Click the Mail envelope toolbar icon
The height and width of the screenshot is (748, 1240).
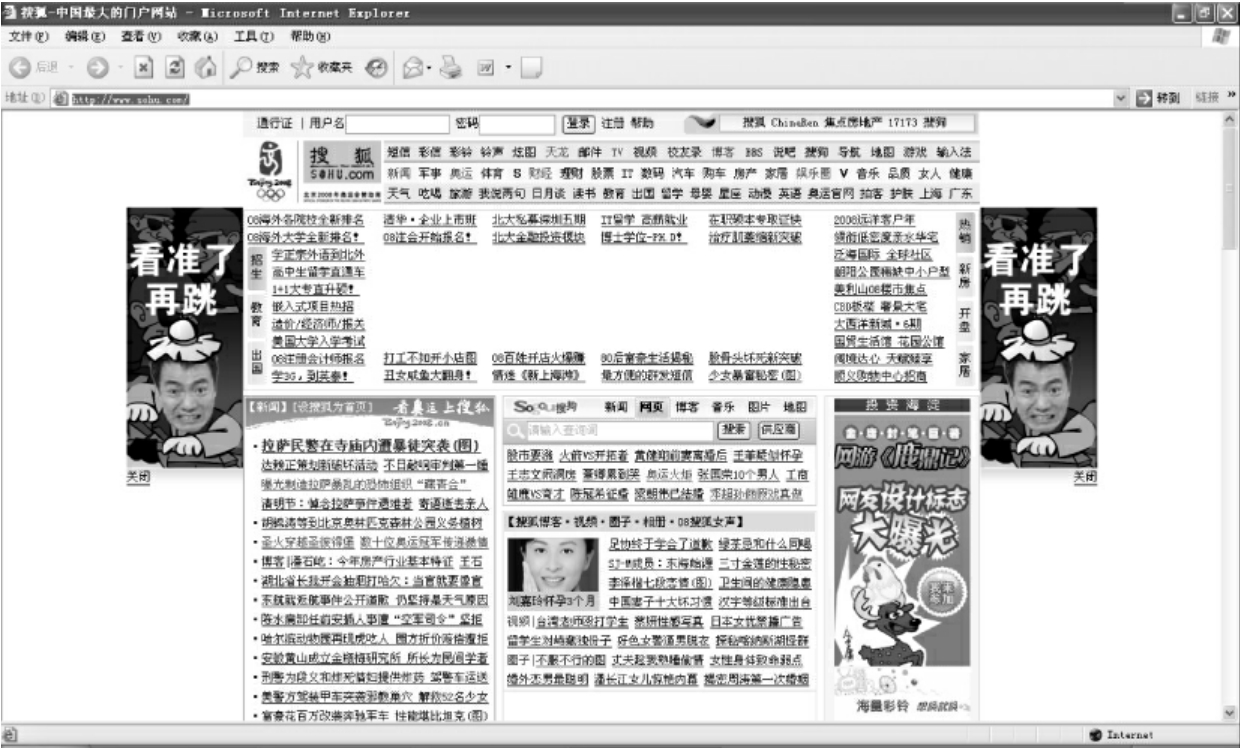click(x=412, y=67)
